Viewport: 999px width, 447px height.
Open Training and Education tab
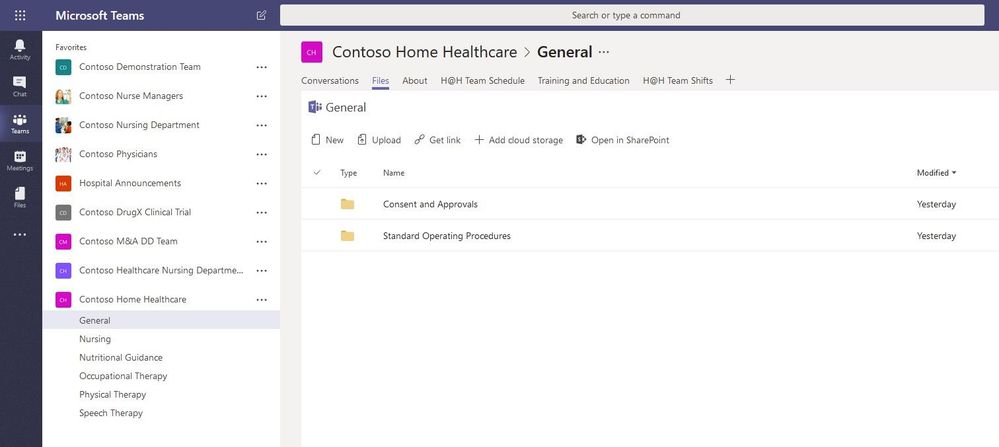click(x=584, y=81)
